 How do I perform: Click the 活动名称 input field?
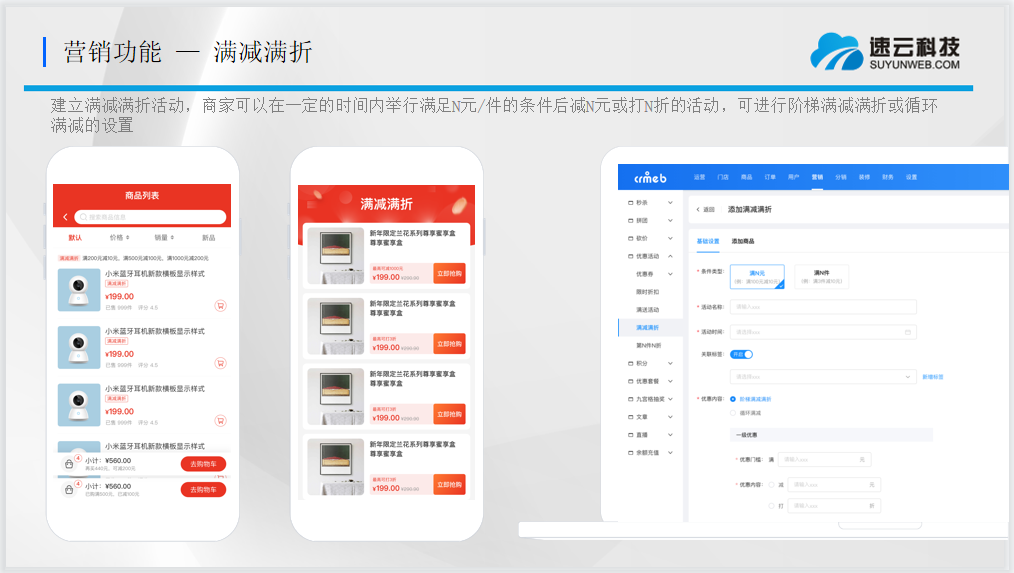pyautogui.click(x=822, y=307)
